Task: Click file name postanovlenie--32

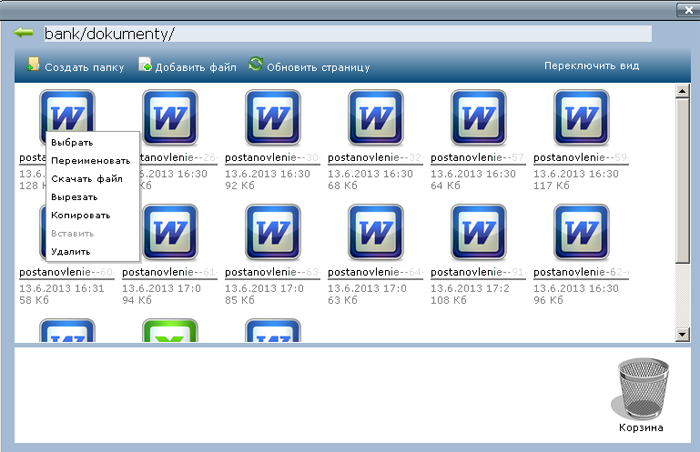Action: [x=375, y=158]
